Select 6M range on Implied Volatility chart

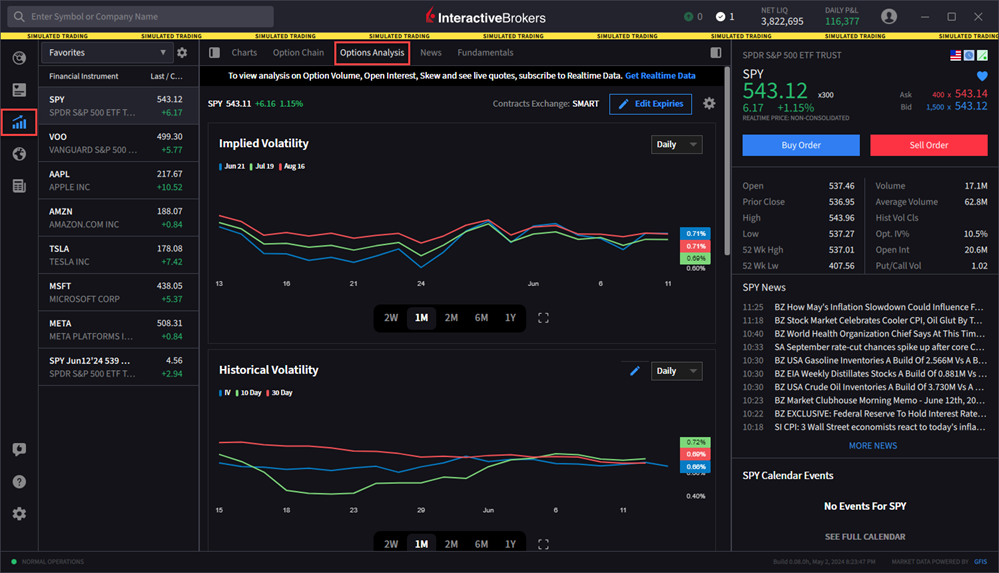tap(481, 318)
